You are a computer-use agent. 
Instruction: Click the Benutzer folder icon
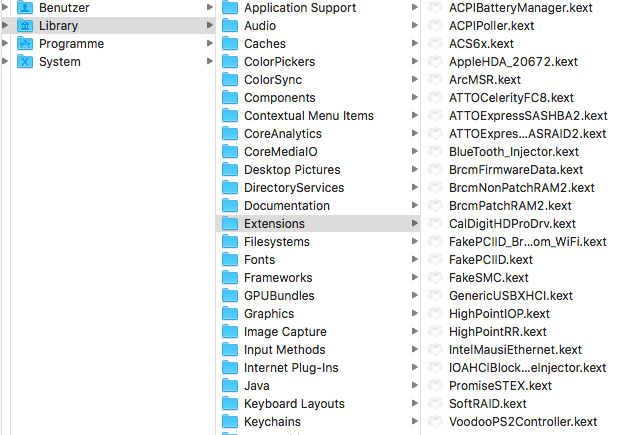tap(25, 7)
